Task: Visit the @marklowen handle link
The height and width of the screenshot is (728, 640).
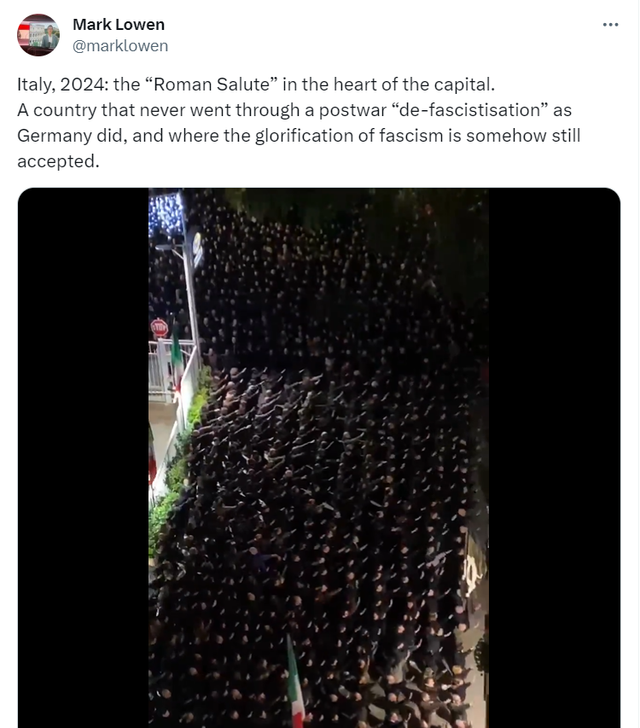Action: click(x=120, y=46)
